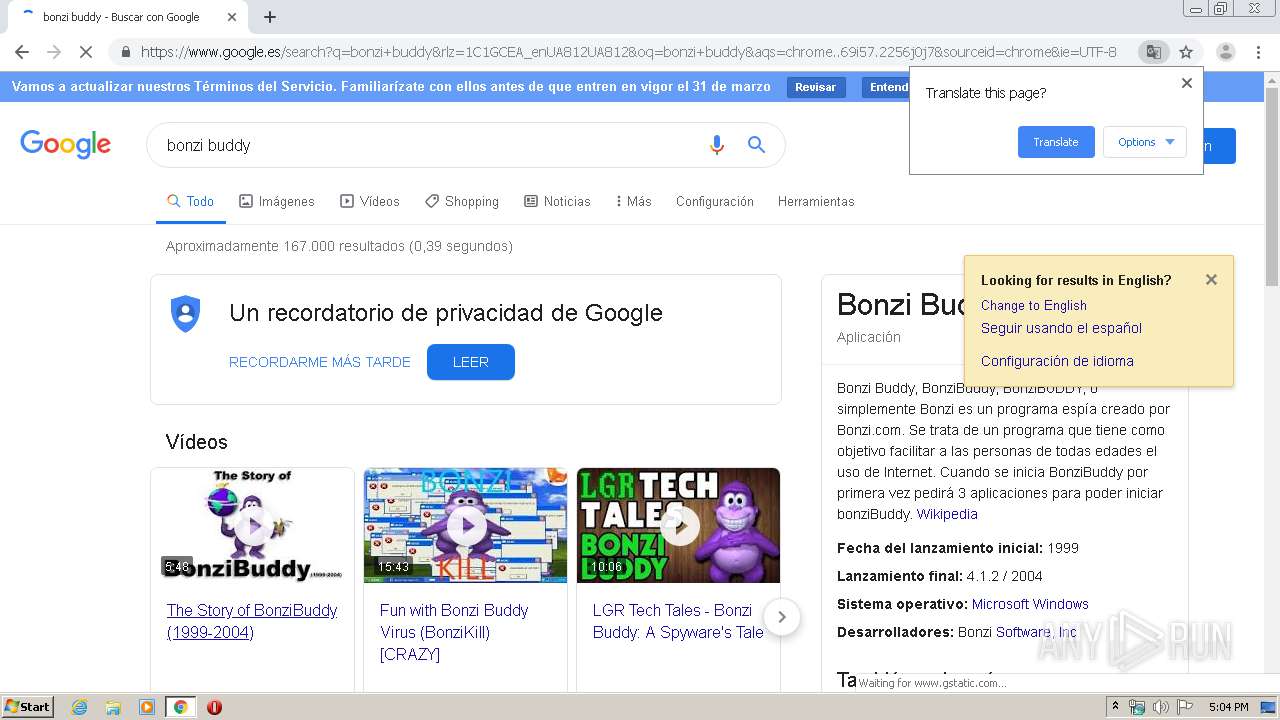Open Configuración de idioma link

[x=1057, y=361]
